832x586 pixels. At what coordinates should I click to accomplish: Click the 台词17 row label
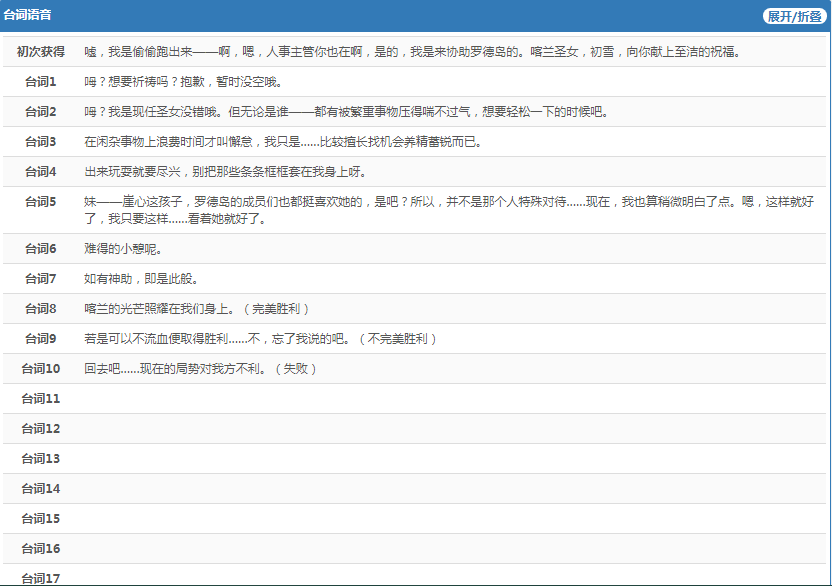pos(41,577)
